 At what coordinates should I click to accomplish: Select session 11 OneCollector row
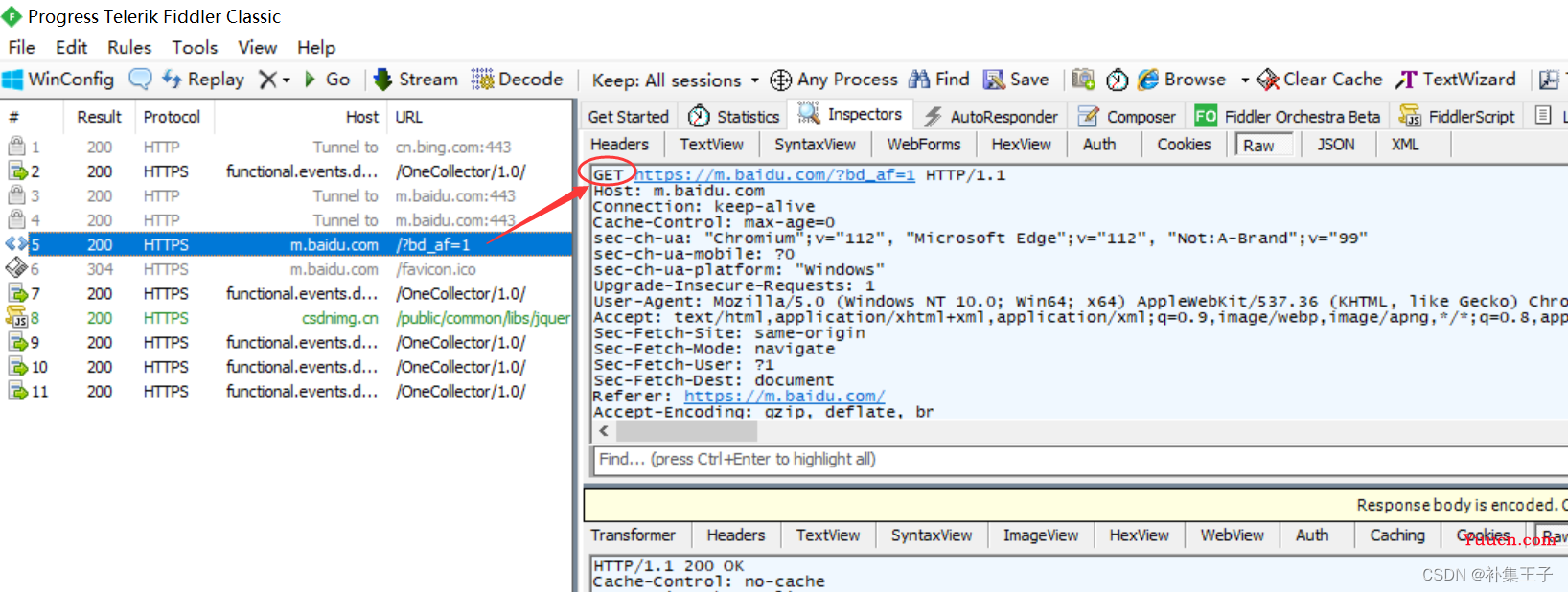[x=287, y=391]
